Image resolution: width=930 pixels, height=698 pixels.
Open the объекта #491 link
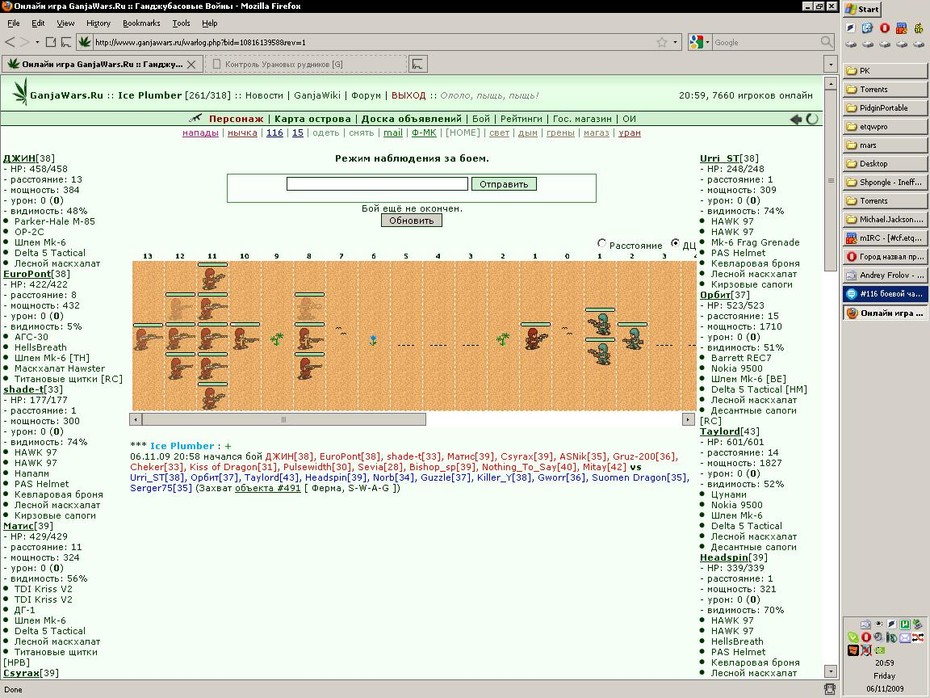click(268, 488)
